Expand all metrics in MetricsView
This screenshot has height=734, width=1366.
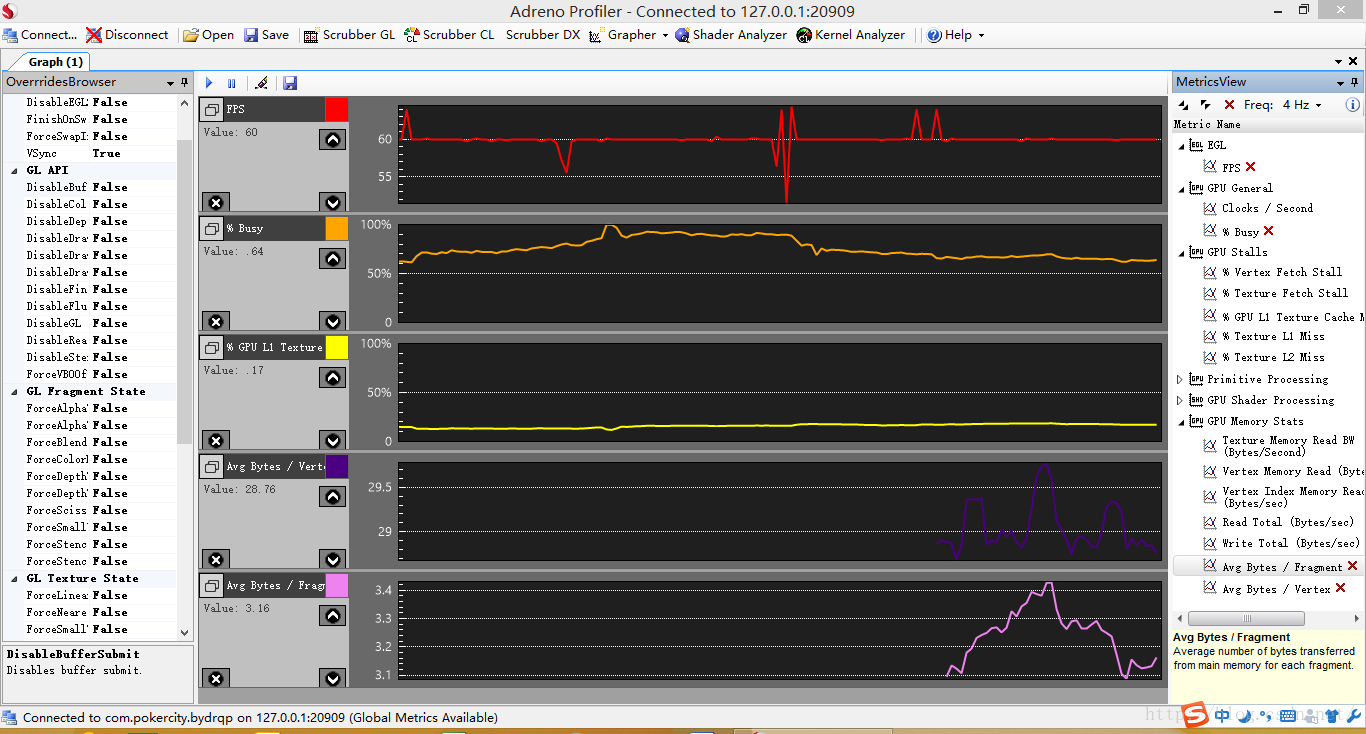pyautogui.click(x=1184, y=104)
